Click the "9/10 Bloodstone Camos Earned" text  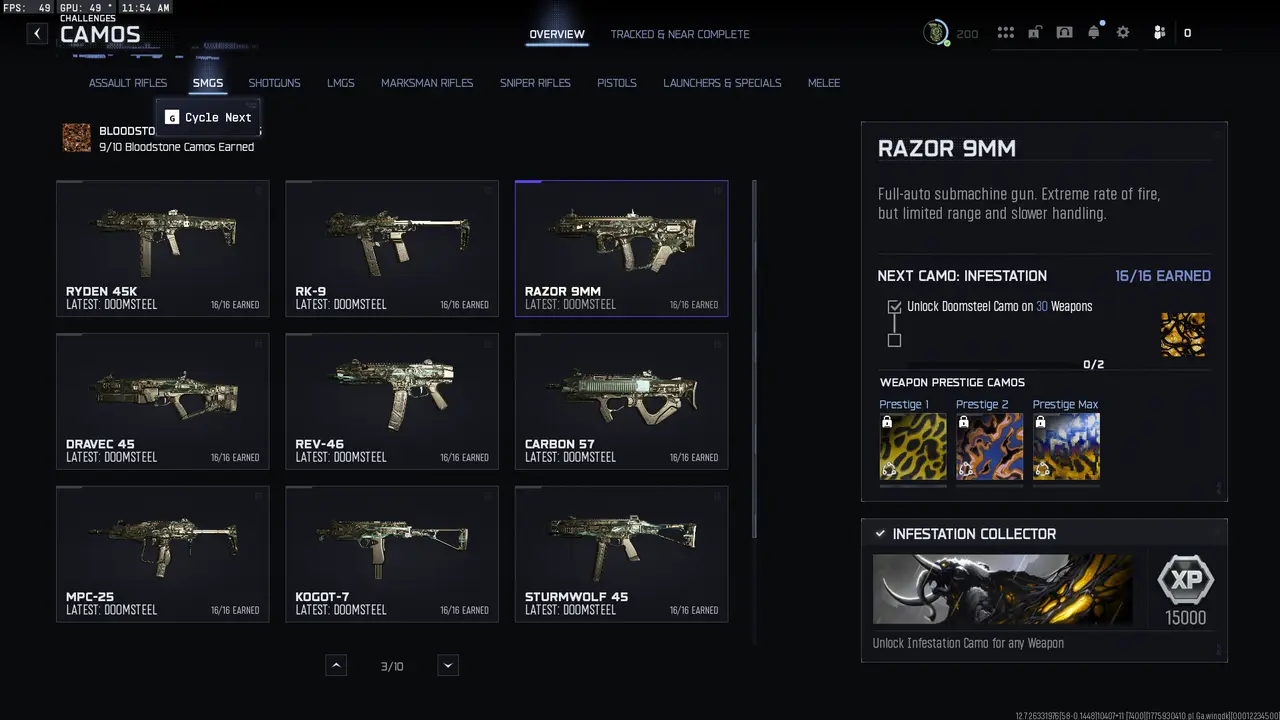(x=177, y=147)
